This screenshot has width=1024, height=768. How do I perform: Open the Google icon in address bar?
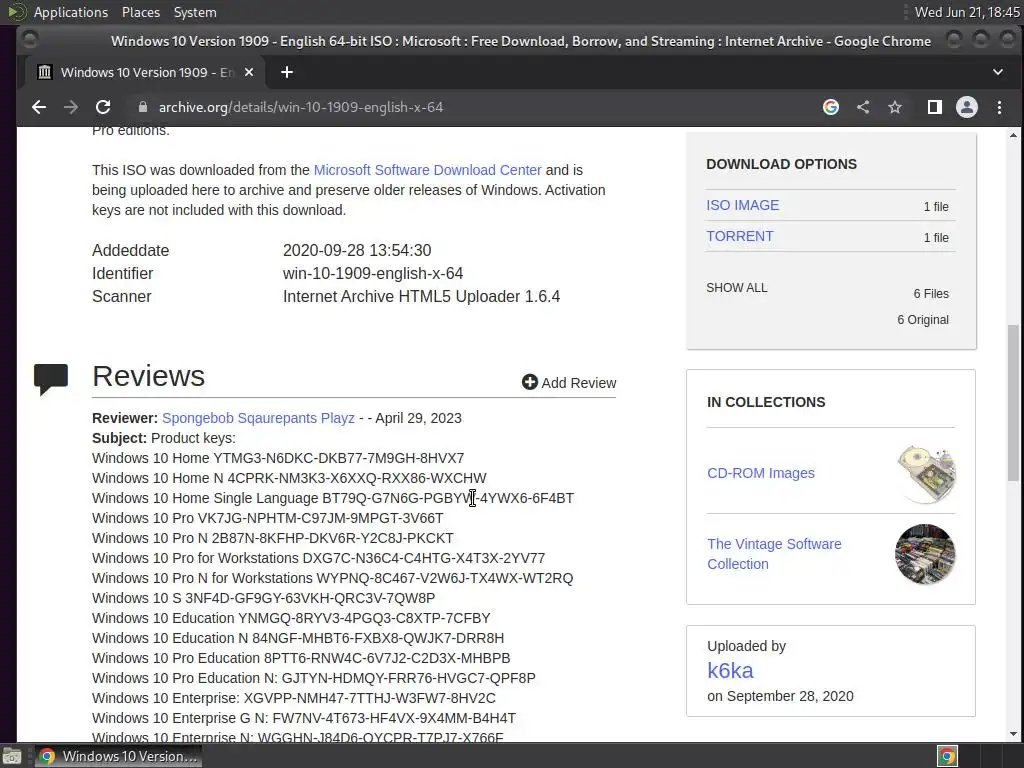[x=831, y=107]
